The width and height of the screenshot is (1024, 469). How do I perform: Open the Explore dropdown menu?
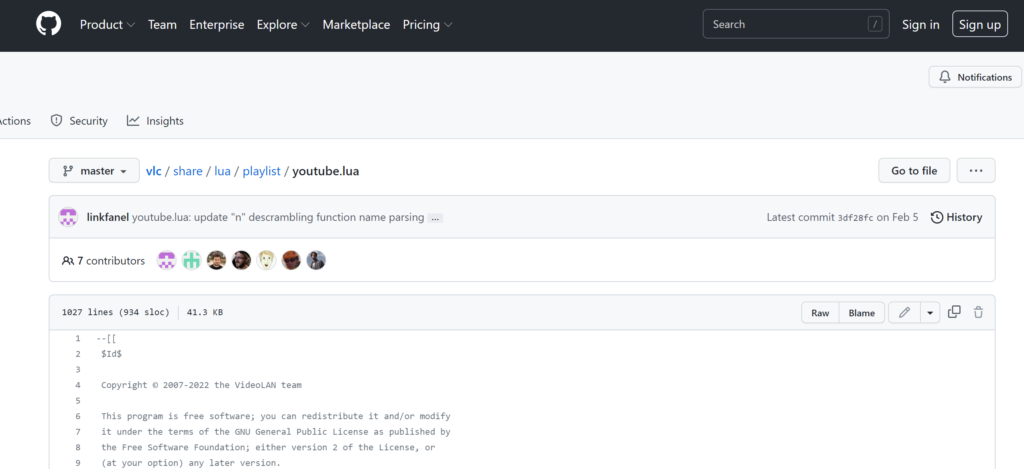(283, 25)
